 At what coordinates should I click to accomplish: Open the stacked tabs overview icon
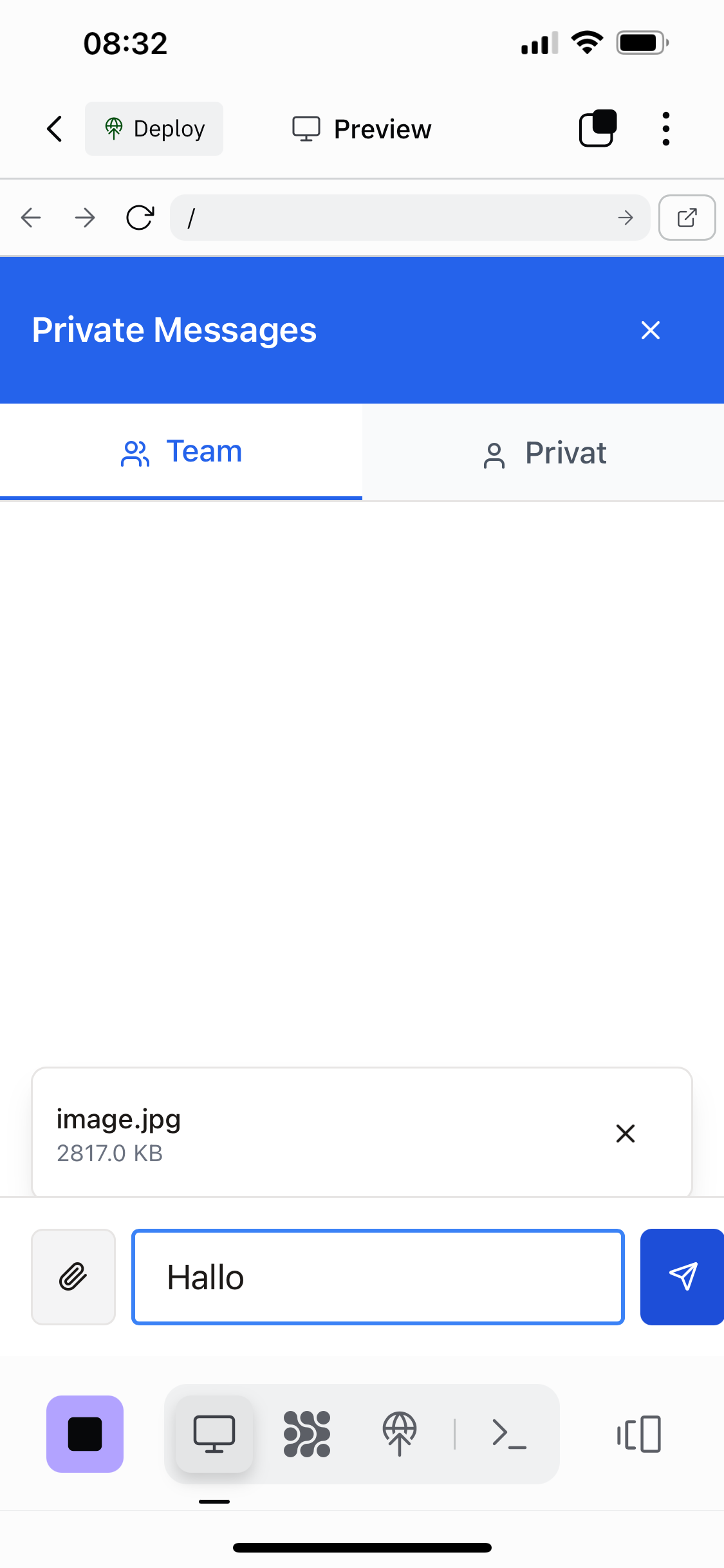pyautogui.click(x=598, y=129)
